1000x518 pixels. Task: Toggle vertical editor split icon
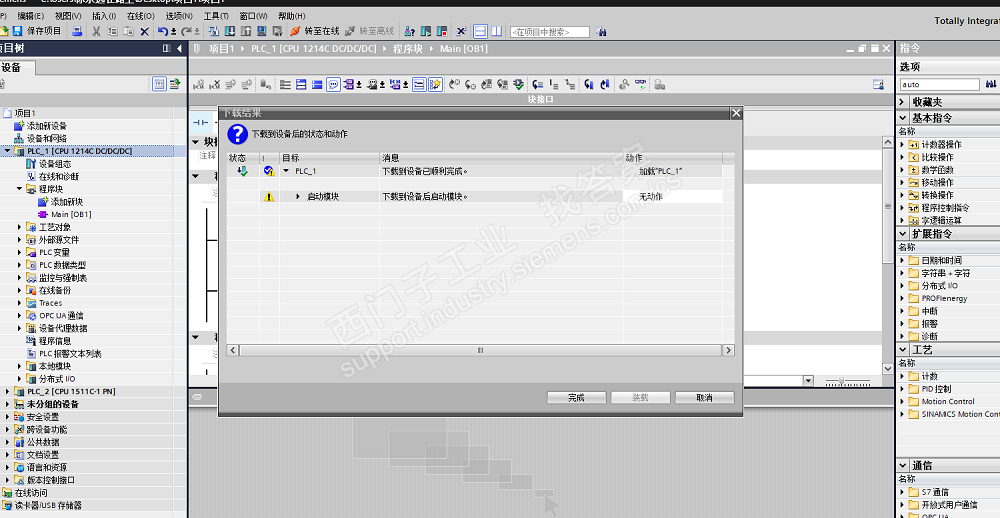click(496, 31)
